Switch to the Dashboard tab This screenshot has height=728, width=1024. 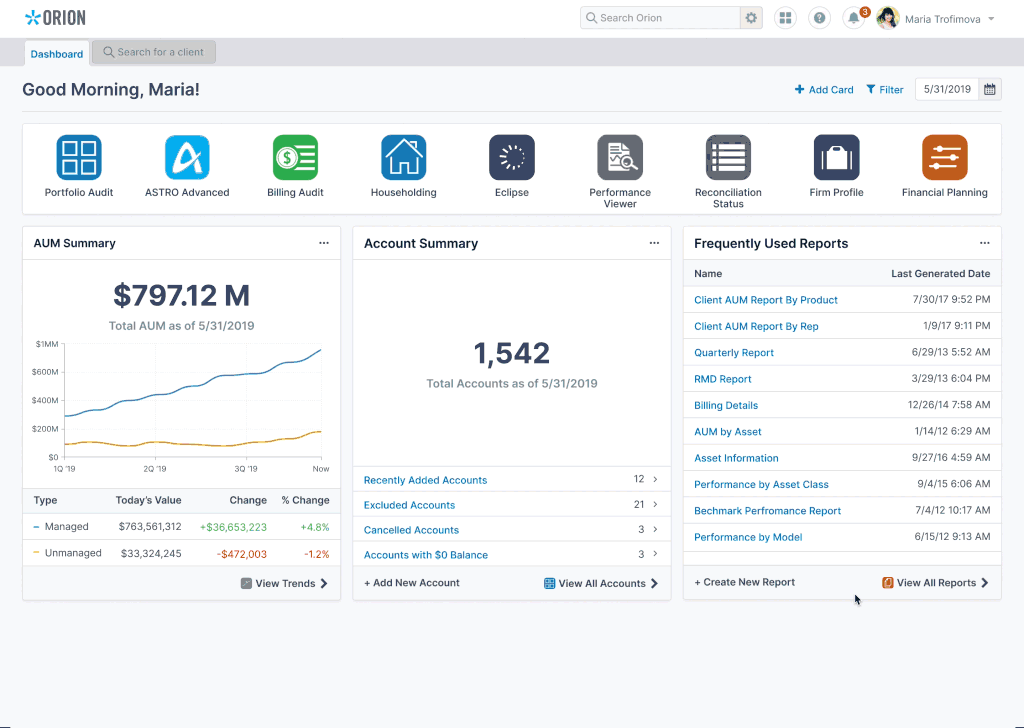57,54
